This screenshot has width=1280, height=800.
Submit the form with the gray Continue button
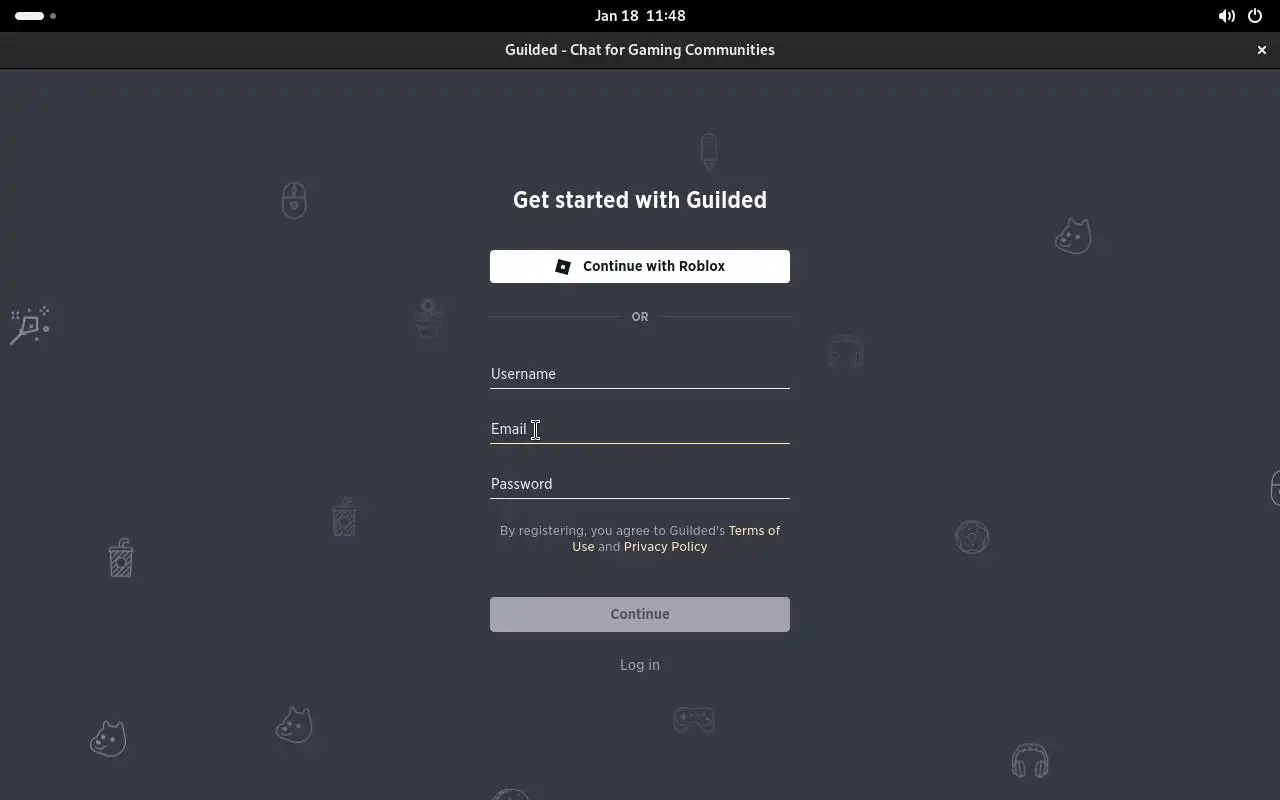coord(640,614)
